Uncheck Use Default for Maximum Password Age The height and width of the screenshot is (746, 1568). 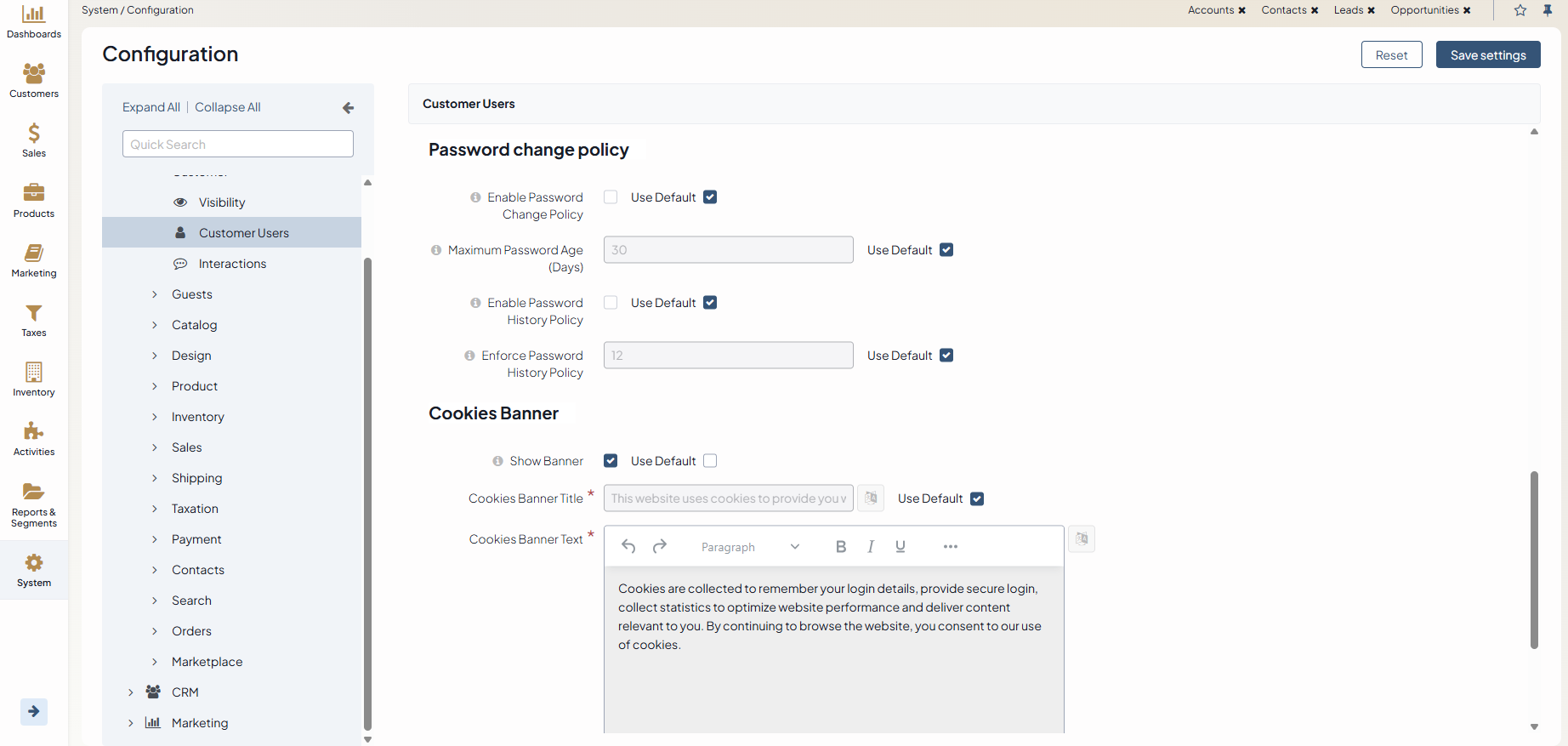[x=946, y=250]
